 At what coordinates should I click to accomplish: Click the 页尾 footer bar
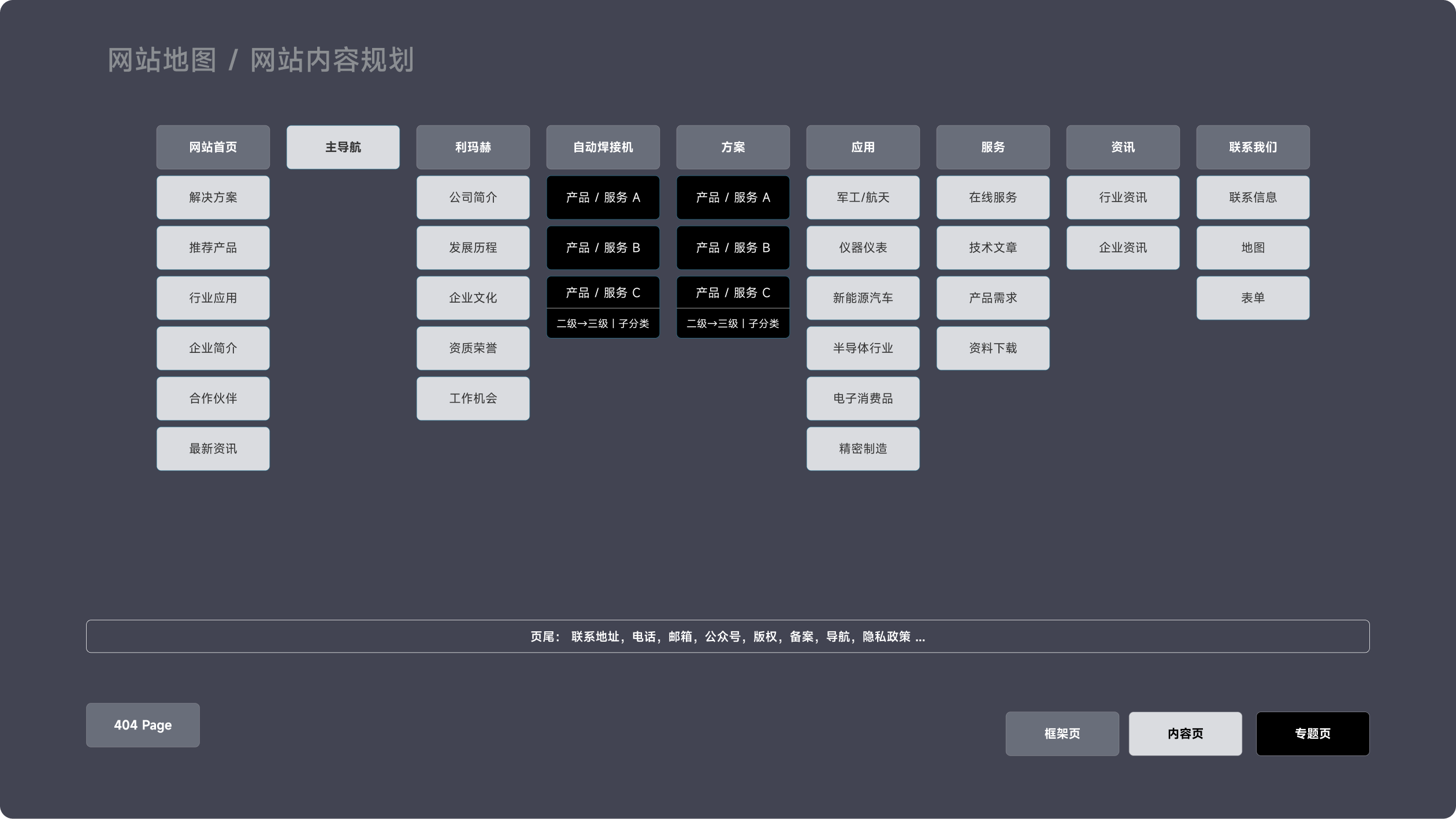(x=727, y=636)
